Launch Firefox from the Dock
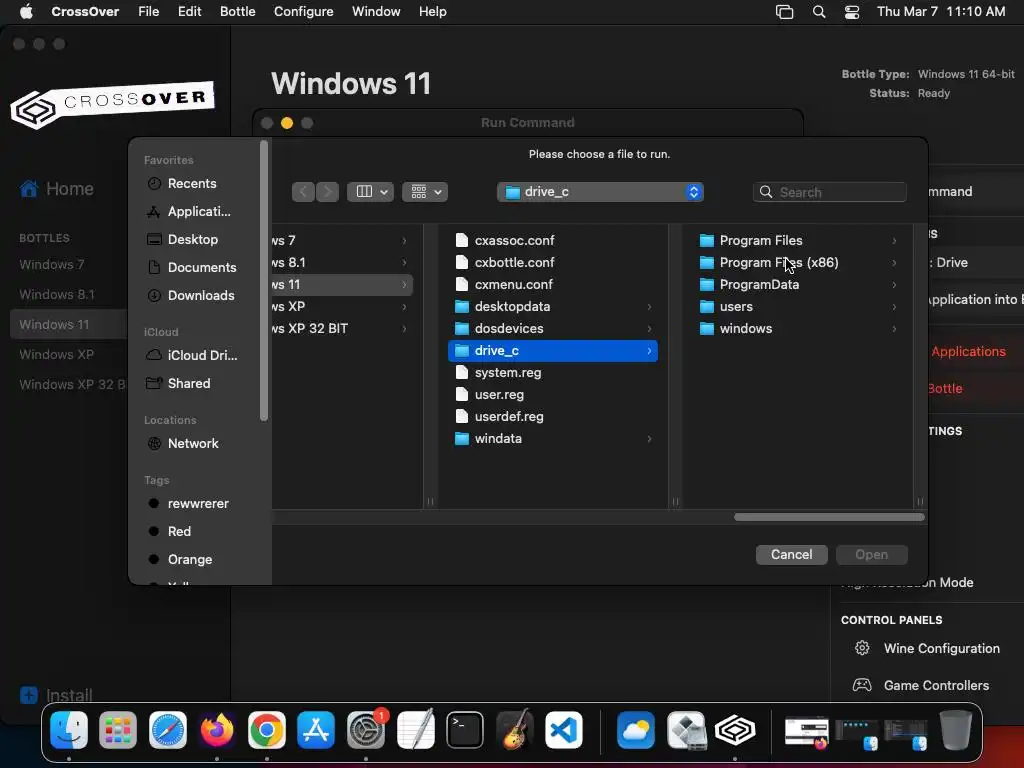1024x768 pixels. 217,730
